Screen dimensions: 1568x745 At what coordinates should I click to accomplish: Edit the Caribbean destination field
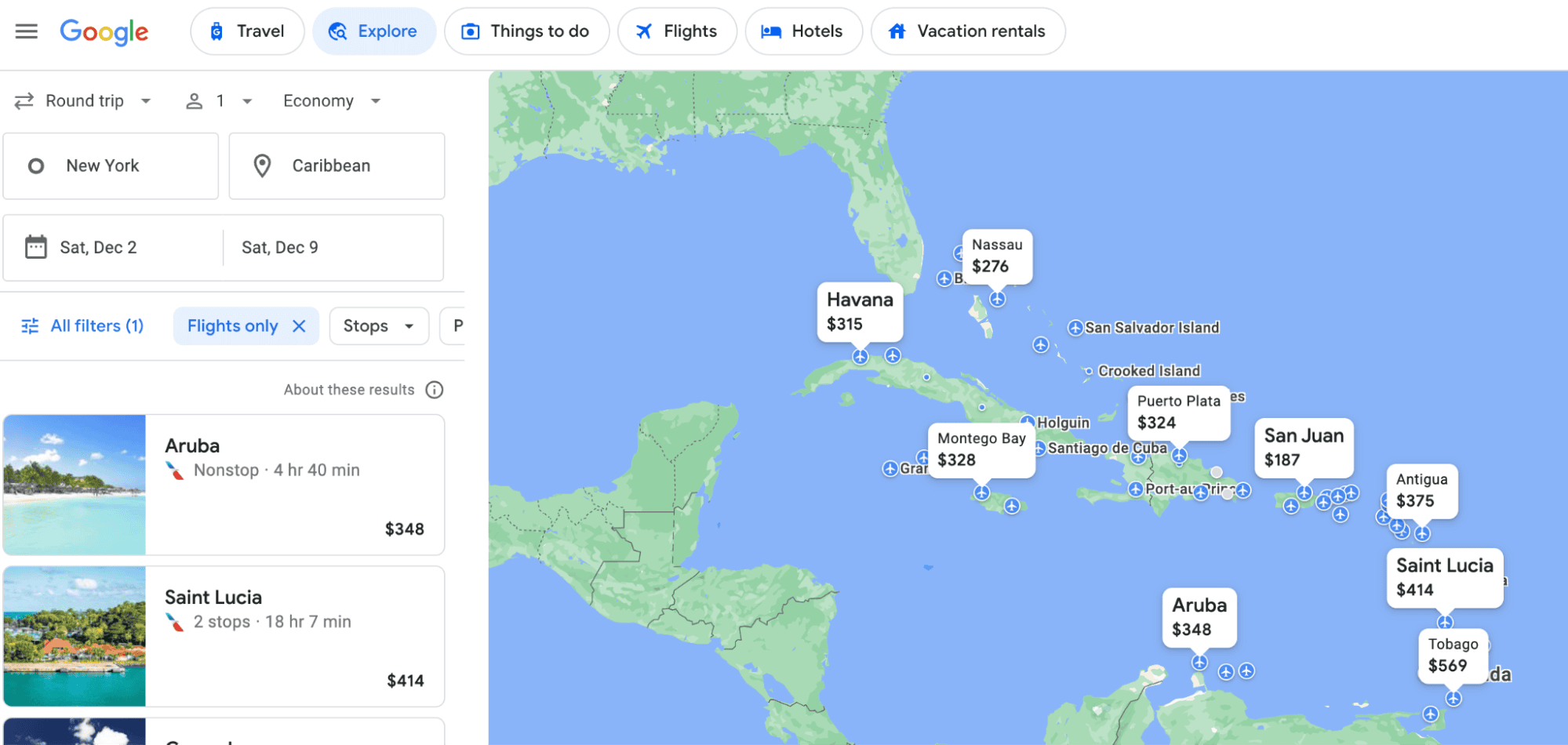[x=337, y=166]
